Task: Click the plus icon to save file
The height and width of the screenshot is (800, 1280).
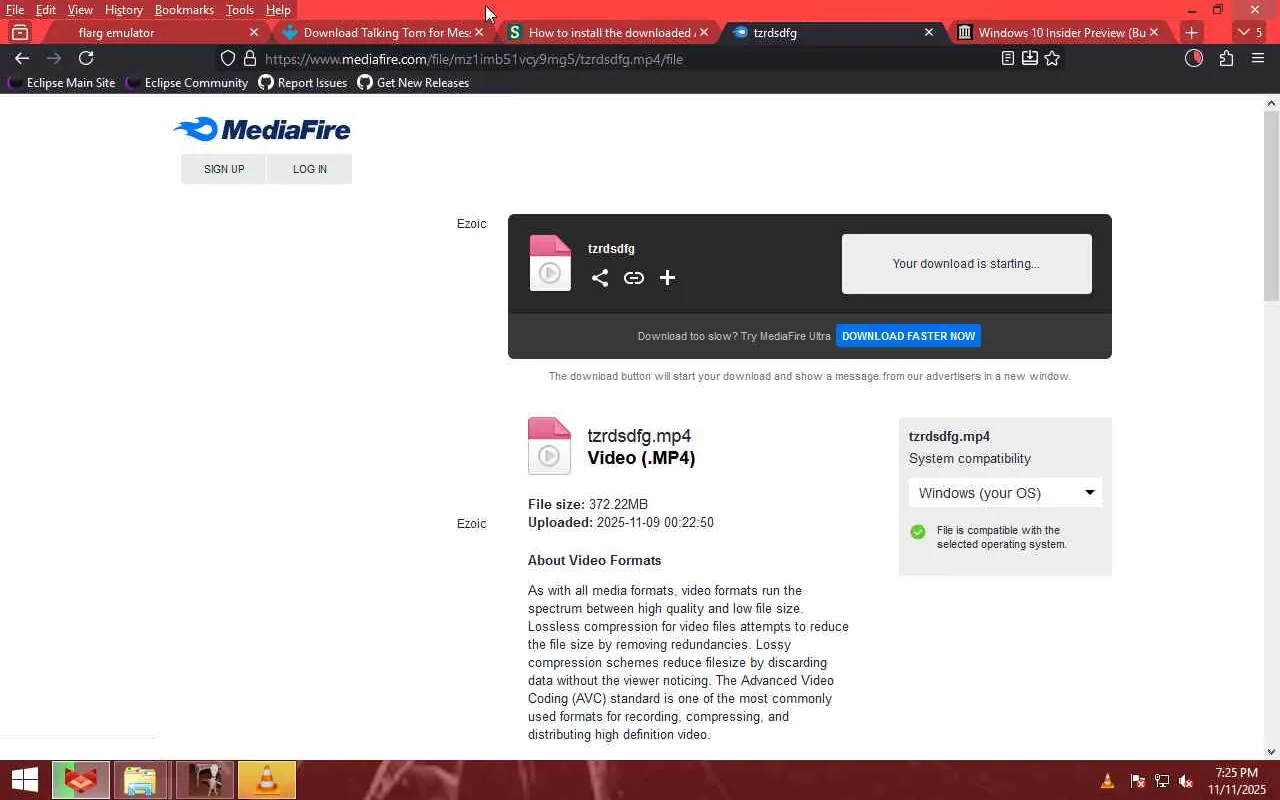Action: click(667, 278)
